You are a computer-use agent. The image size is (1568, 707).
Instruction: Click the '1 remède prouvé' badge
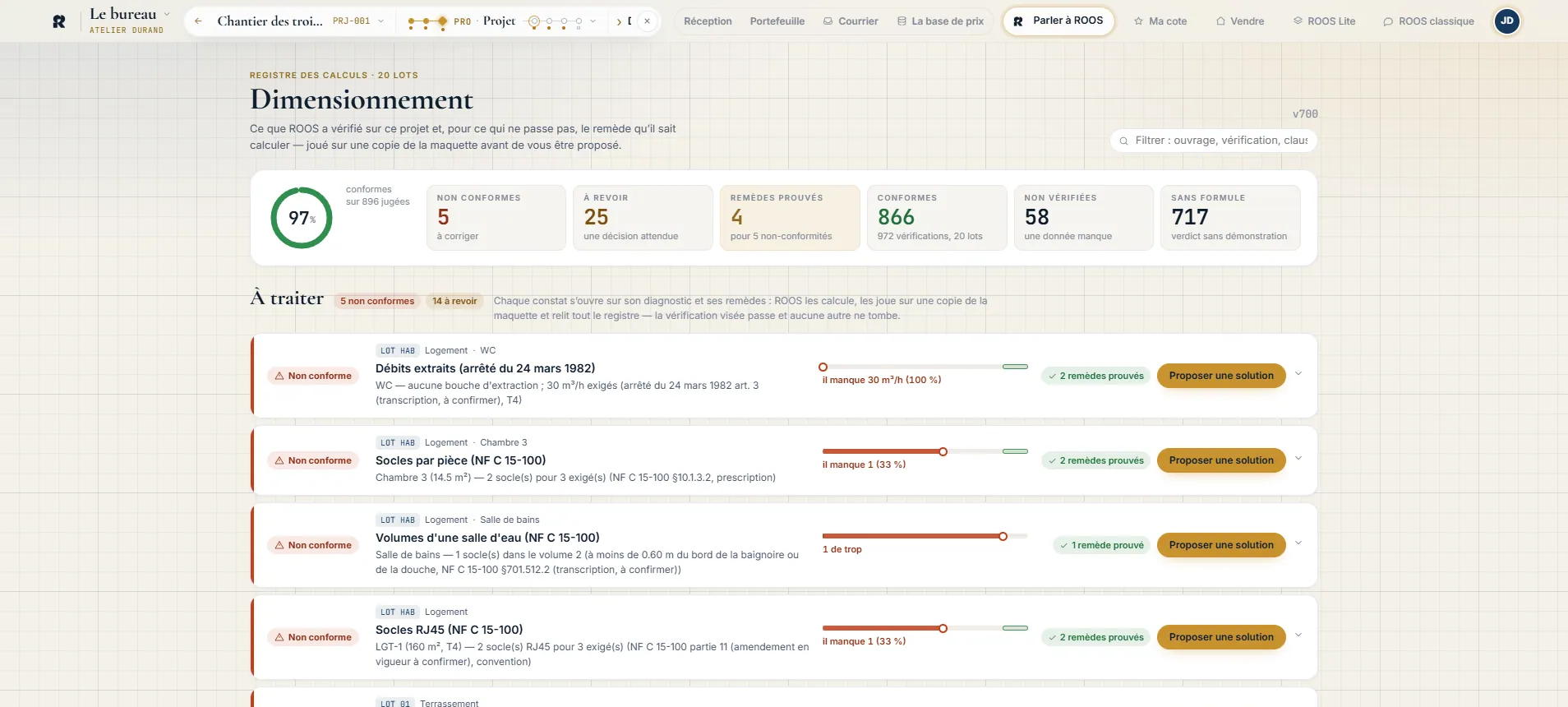pos(1101,545)
